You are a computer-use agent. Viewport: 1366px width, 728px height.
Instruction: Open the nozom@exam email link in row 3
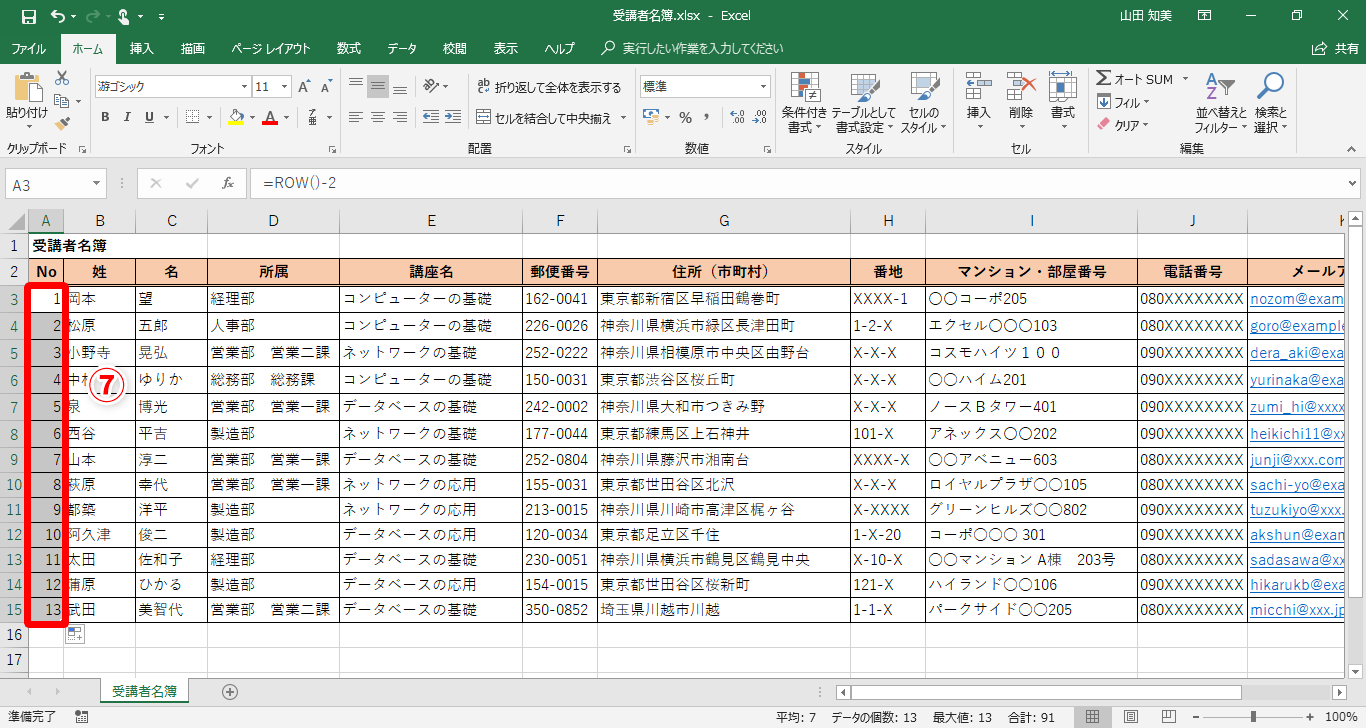point(1297,298)
